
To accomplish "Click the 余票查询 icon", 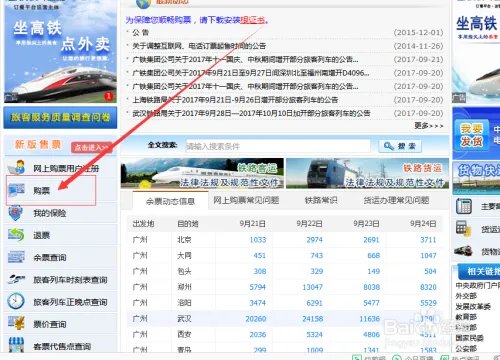I will [x=16, y=257].
